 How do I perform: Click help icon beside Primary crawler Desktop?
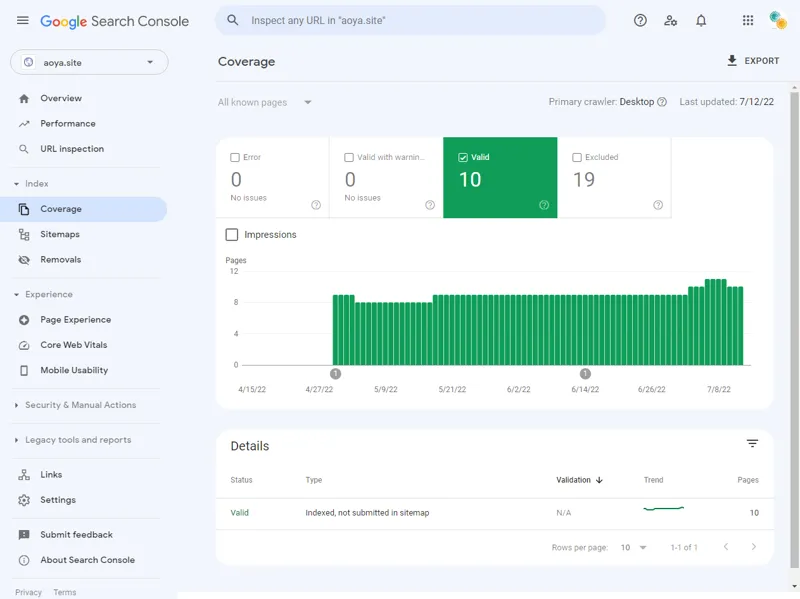[662, 102]
